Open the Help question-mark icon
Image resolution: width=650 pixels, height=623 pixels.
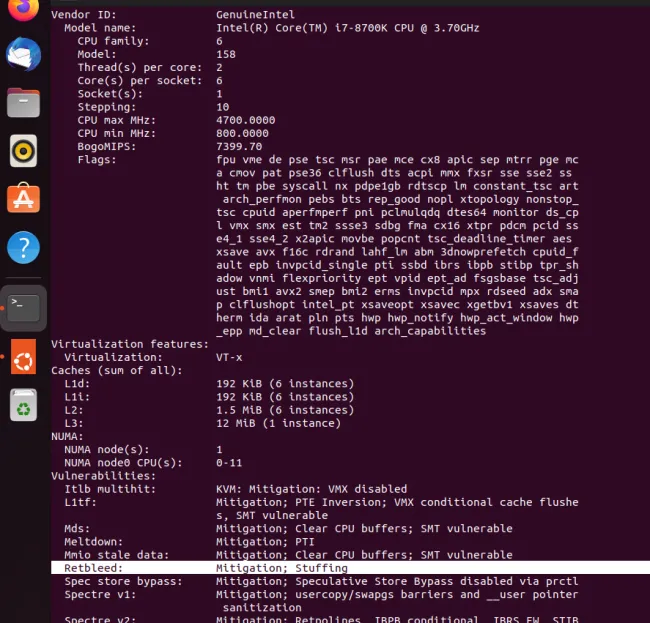click(23, 247)
